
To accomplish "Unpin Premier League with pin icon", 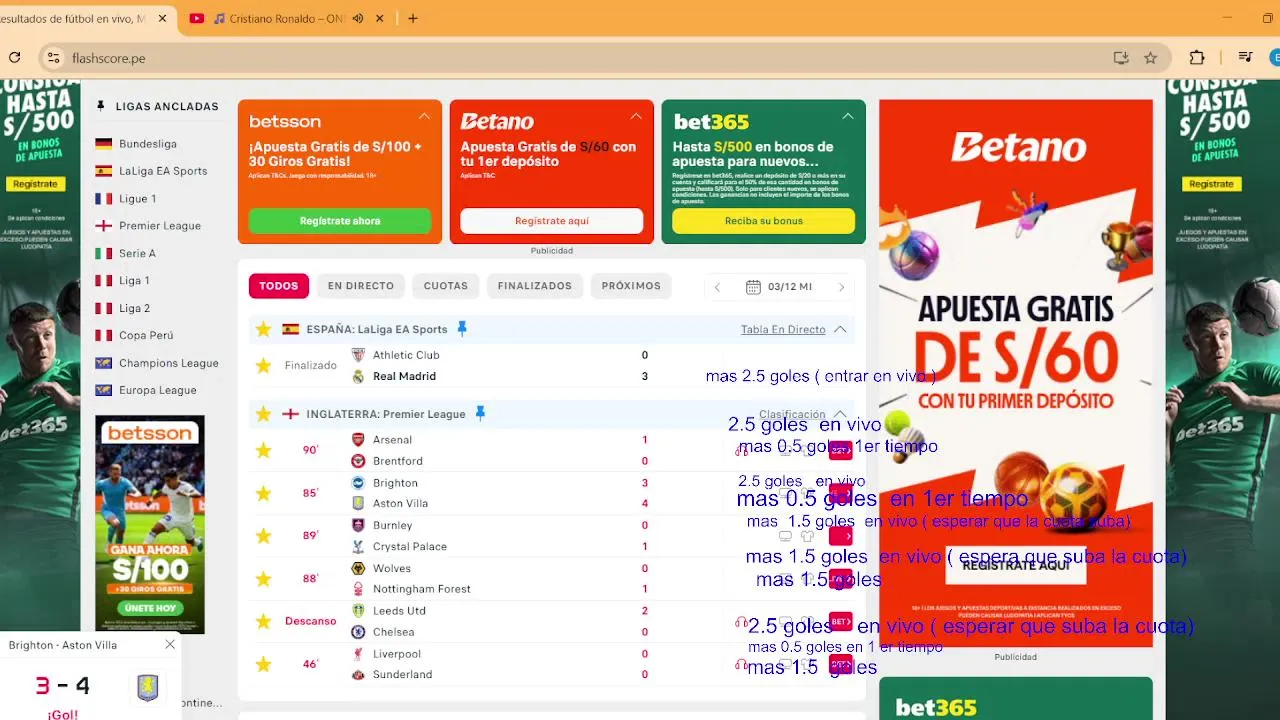I will [480, 414].
